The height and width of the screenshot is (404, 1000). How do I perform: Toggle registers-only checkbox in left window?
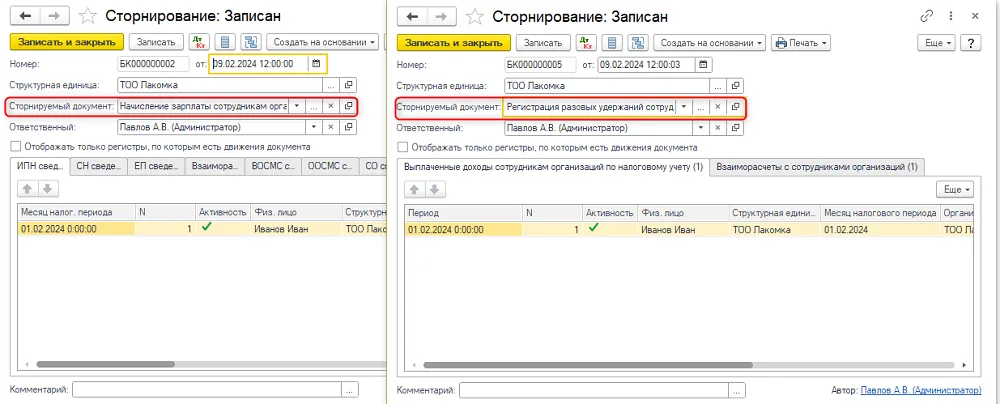click(x=15, y=147)
